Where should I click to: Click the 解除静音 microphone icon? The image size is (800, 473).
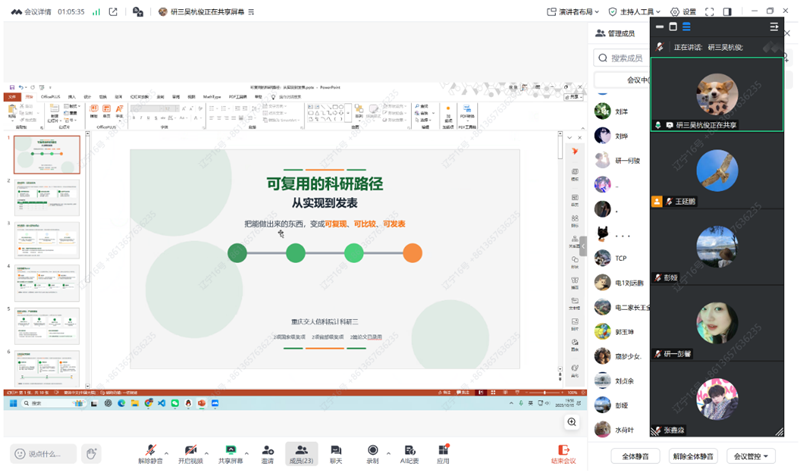150,449
